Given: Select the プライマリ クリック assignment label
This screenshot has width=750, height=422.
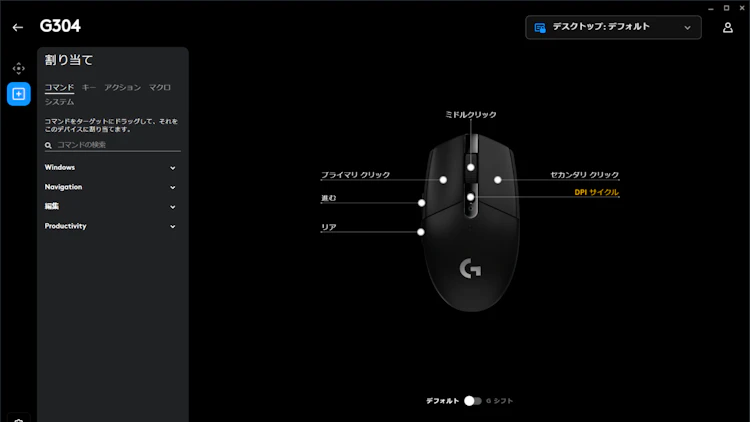Looking at the screenshot, I should (x=355, y=175).
